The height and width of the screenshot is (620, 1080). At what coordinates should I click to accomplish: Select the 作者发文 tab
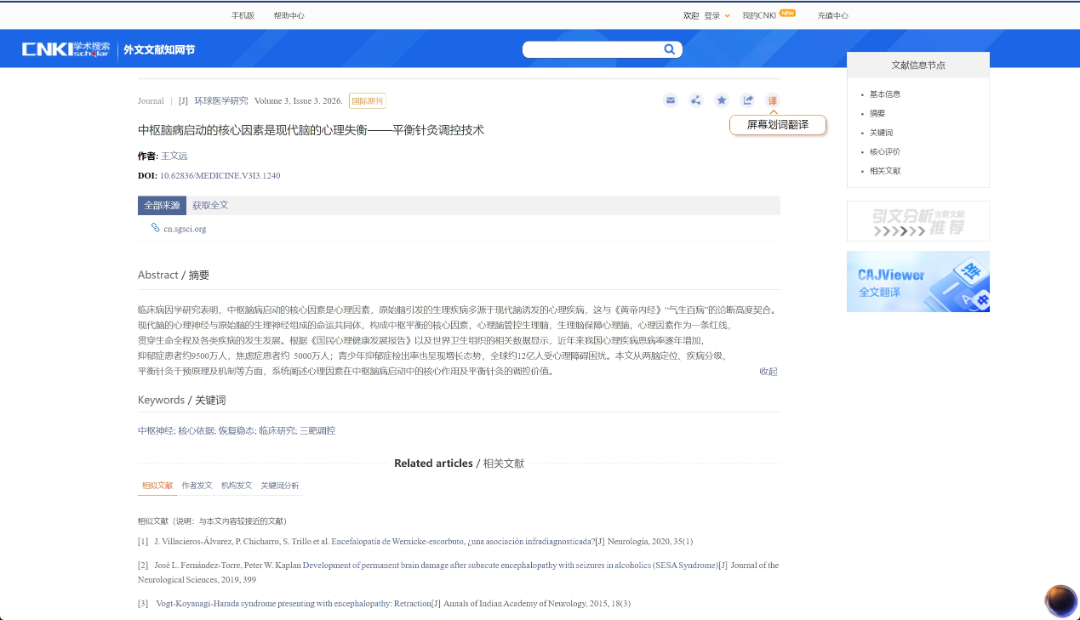click(x=197, y=486)
